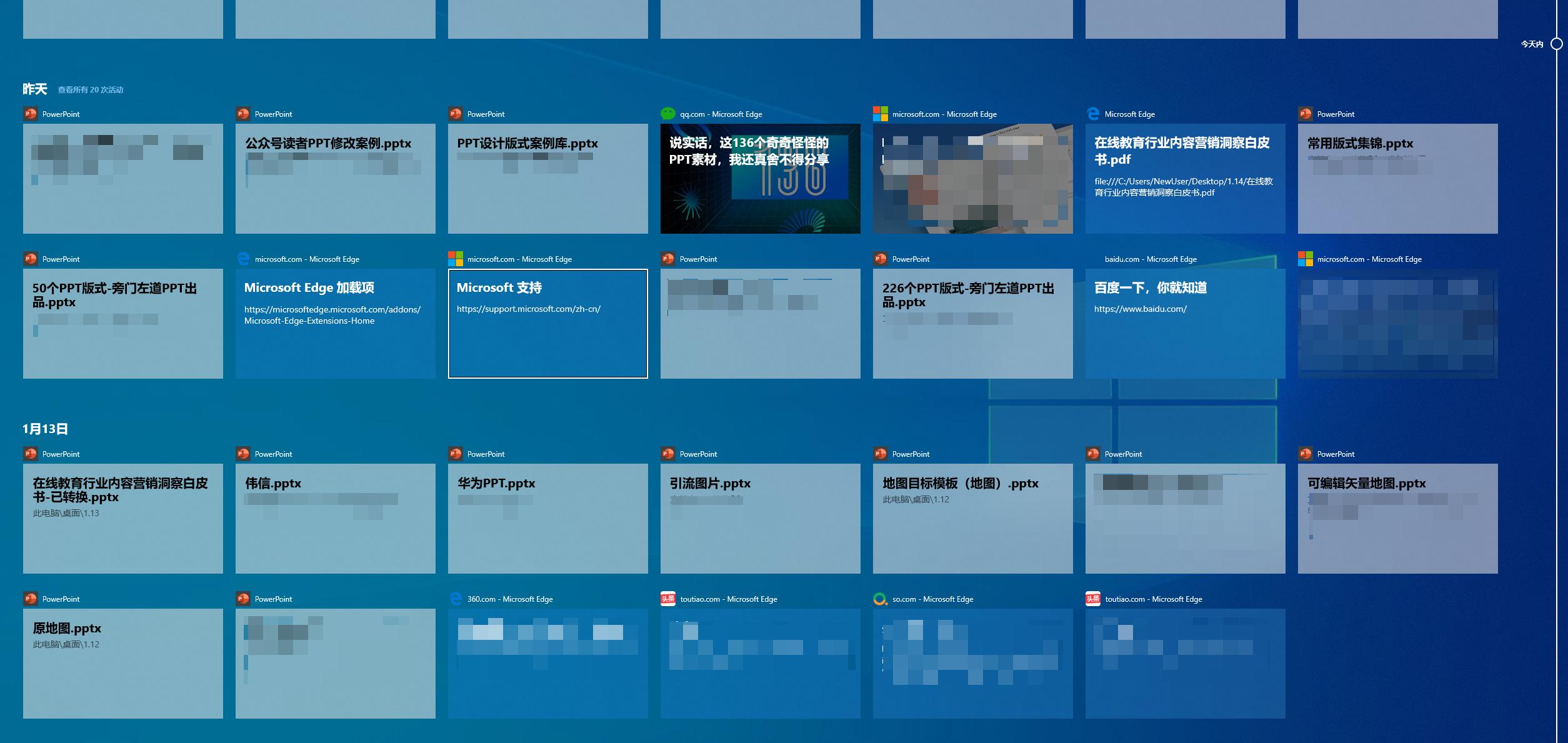Screen dimensions: 1568x743
Task: Open the https://www.baidu.com/ link text
Action: (x=1141, y=308)
